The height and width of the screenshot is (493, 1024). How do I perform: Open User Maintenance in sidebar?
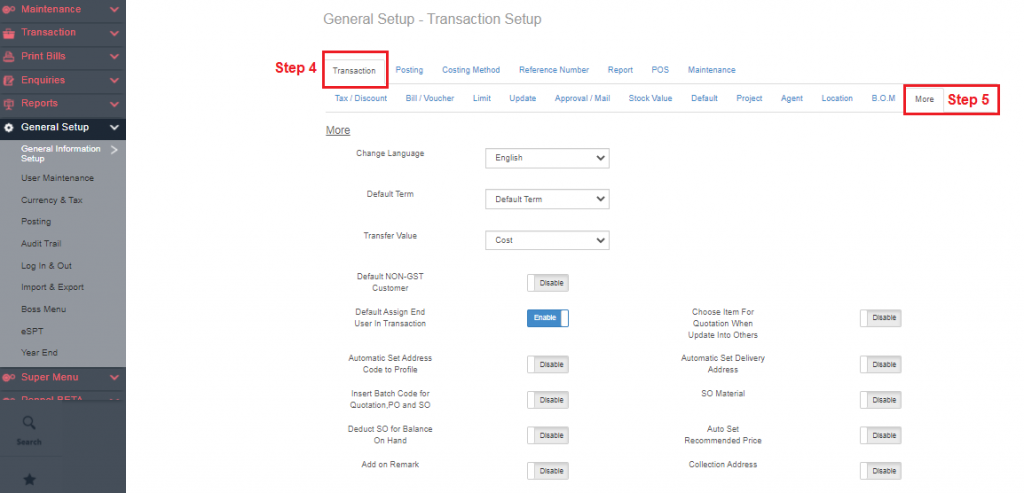click(x=57, y=178)
